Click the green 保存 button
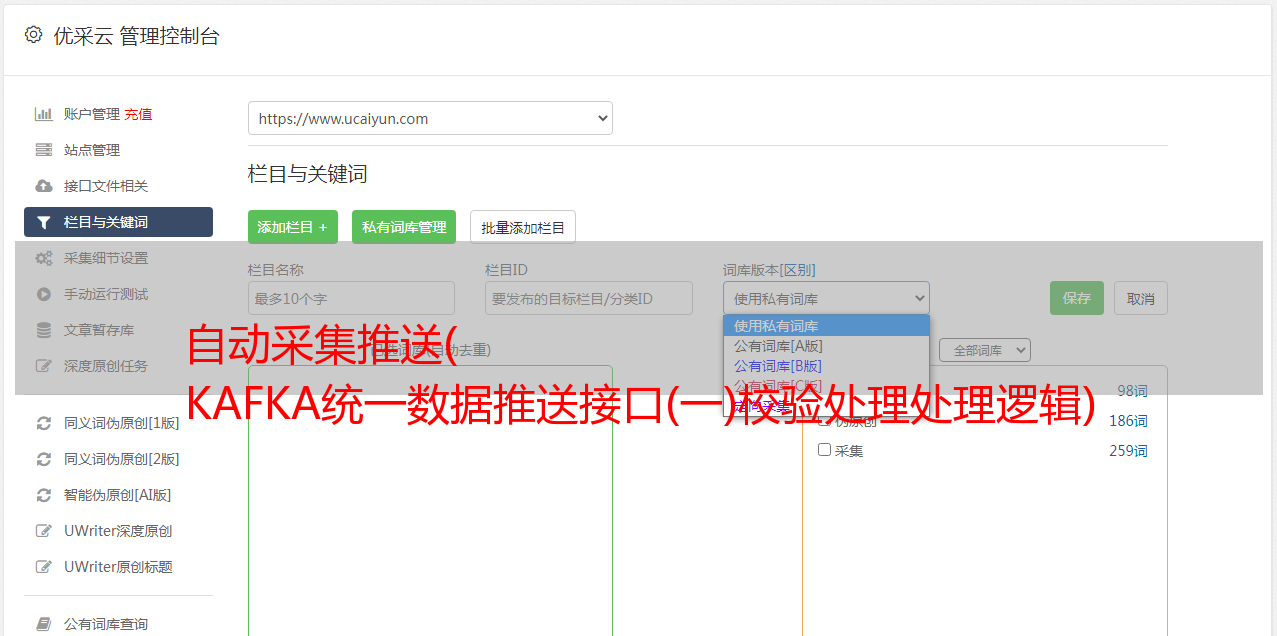 (1077, 298)
